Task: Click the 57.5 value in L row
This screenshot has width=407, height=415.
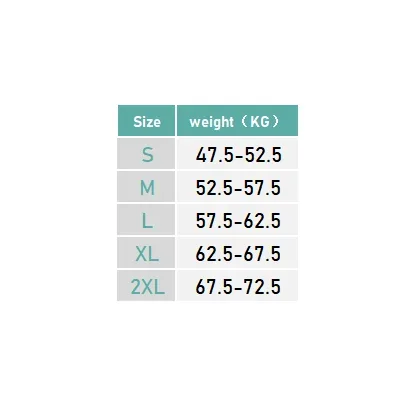Action: pyautogui.click(x=214, y=221)
